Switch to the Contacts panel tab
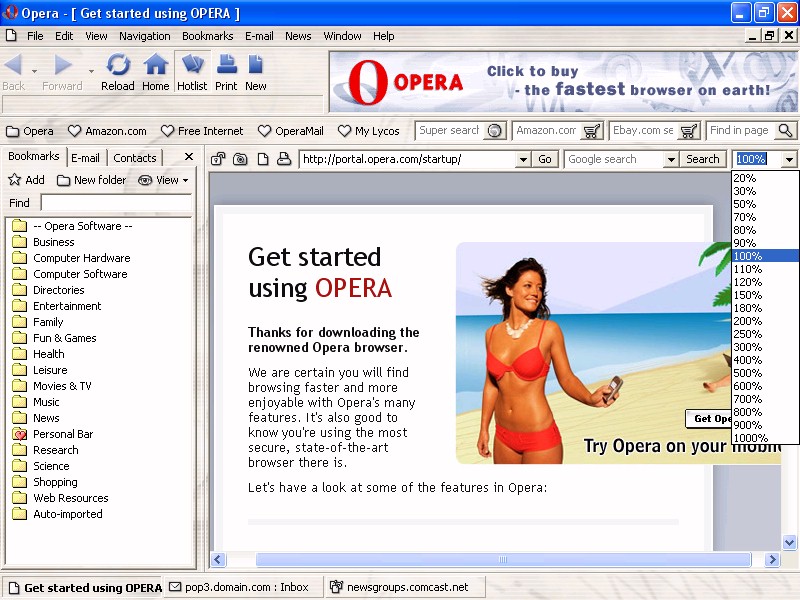 pos(135,158)
